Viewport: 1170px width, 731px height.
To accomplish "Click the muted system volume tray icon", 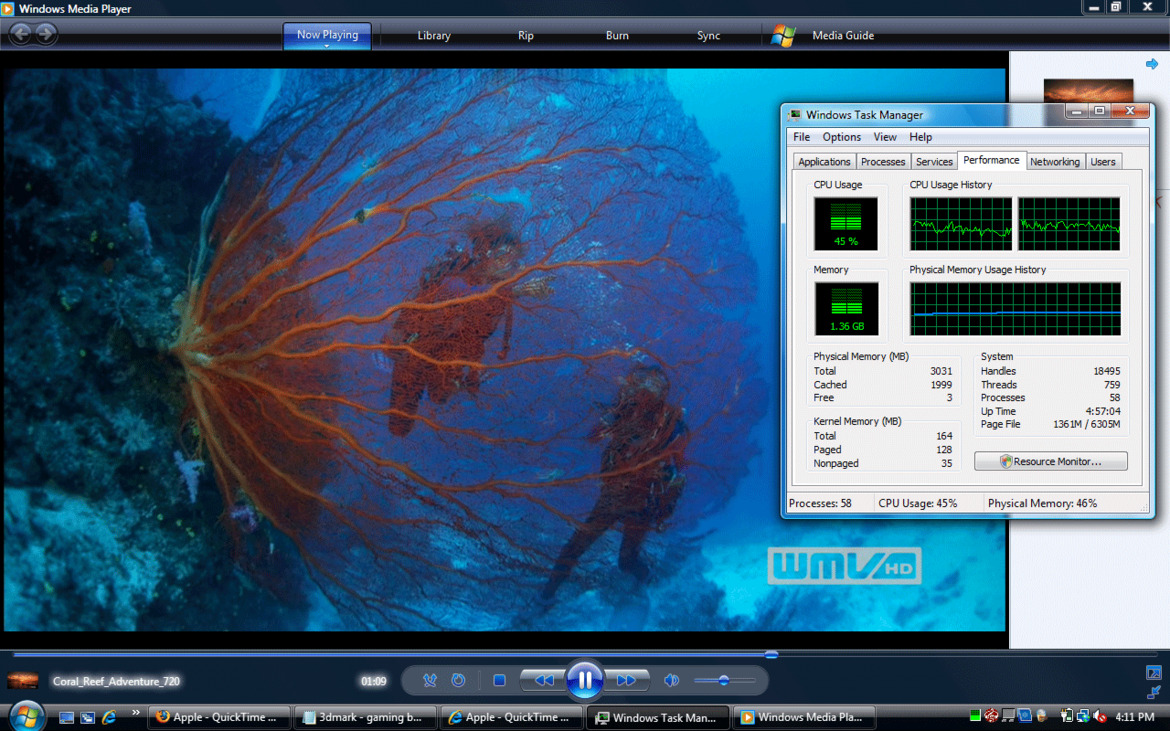I will 1099,718.
